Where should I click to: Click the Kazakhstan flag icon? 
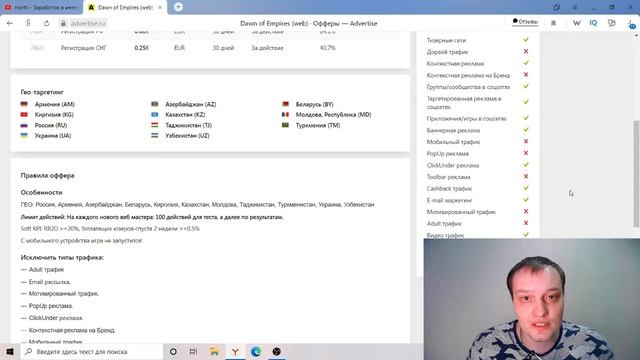pos(155,115)
